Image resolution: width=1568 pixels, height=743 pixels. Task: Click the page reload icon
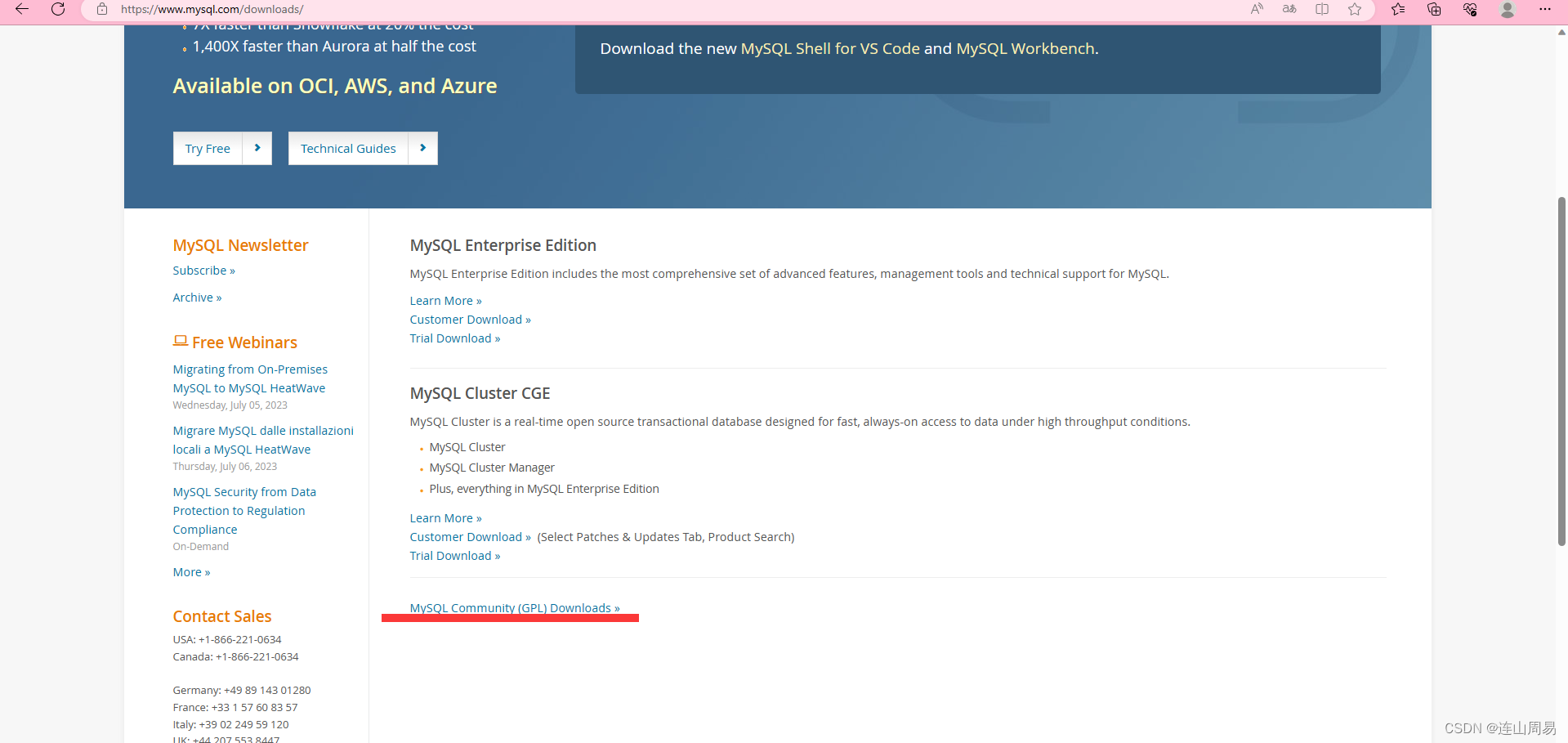click(x=58, y=9)
